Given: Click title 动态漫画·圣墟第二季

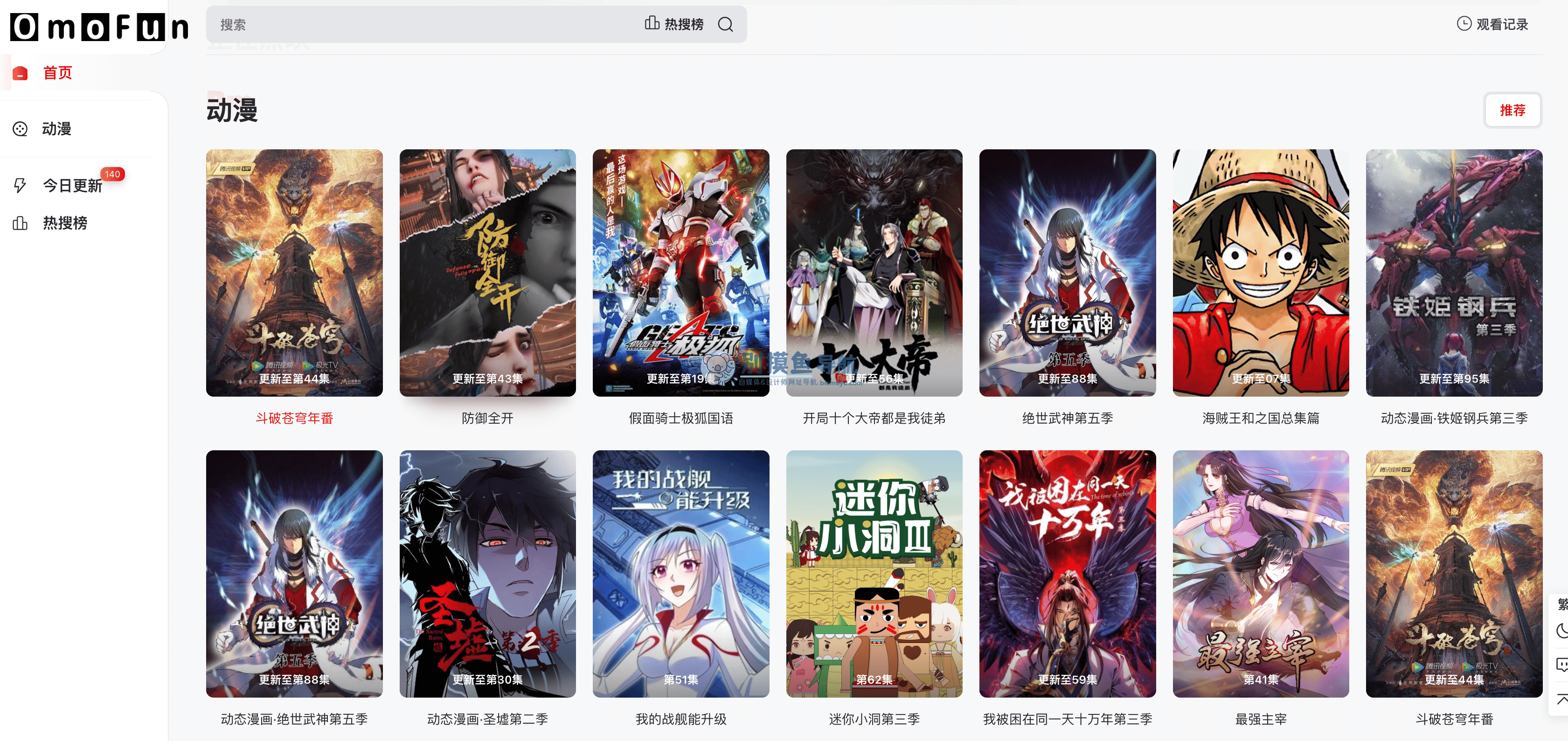Looking at the screenshot, I should pos(487,719).
